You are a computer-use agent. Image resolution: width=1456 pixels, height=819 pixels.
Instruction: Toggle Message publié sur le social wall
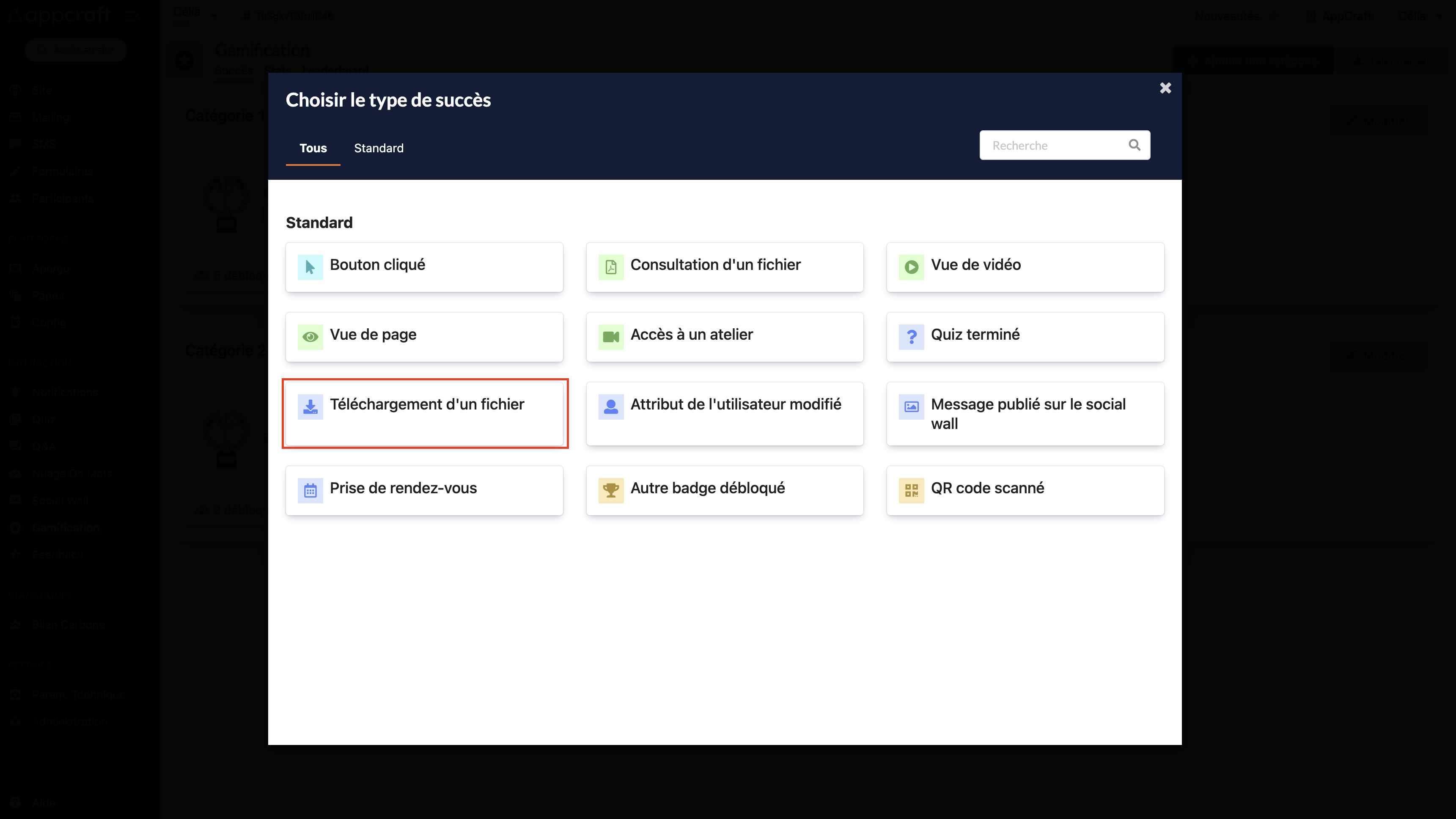tap(1024, 413)
